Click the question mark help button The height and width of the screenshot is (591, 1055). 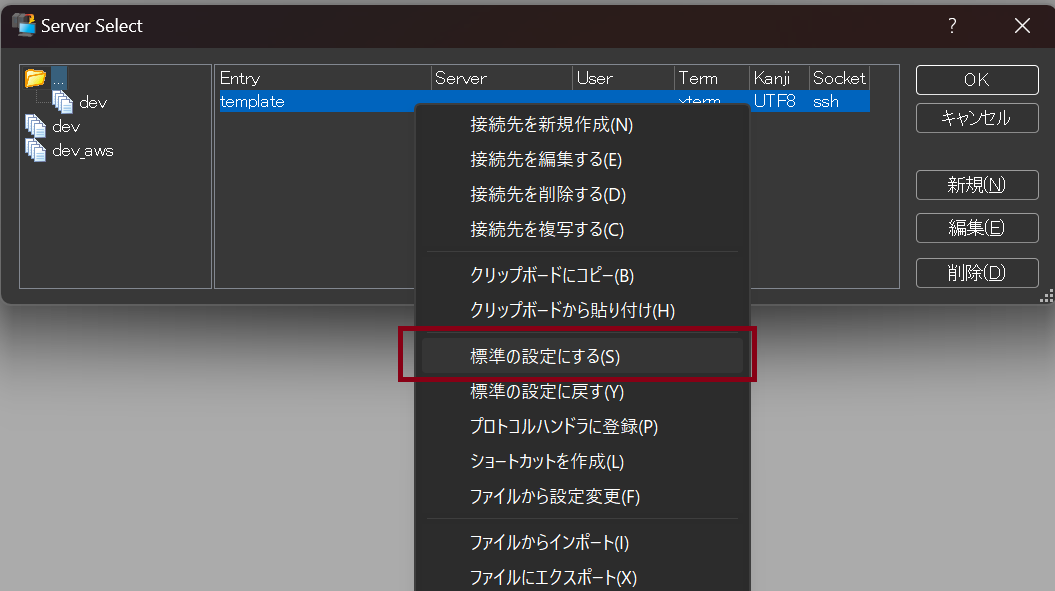pyautogui.click(x=952, y=26)
